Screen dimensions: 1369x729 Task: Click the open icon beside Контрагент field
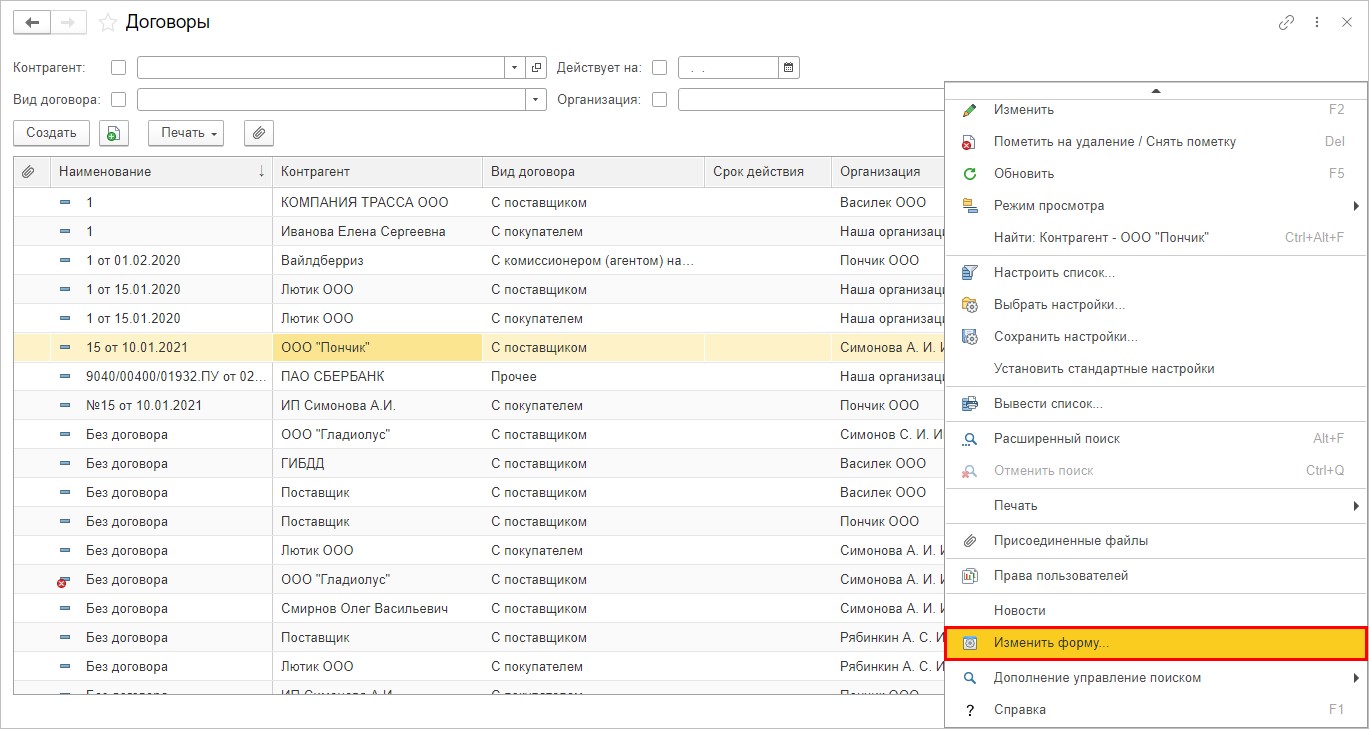coord(537,68)
